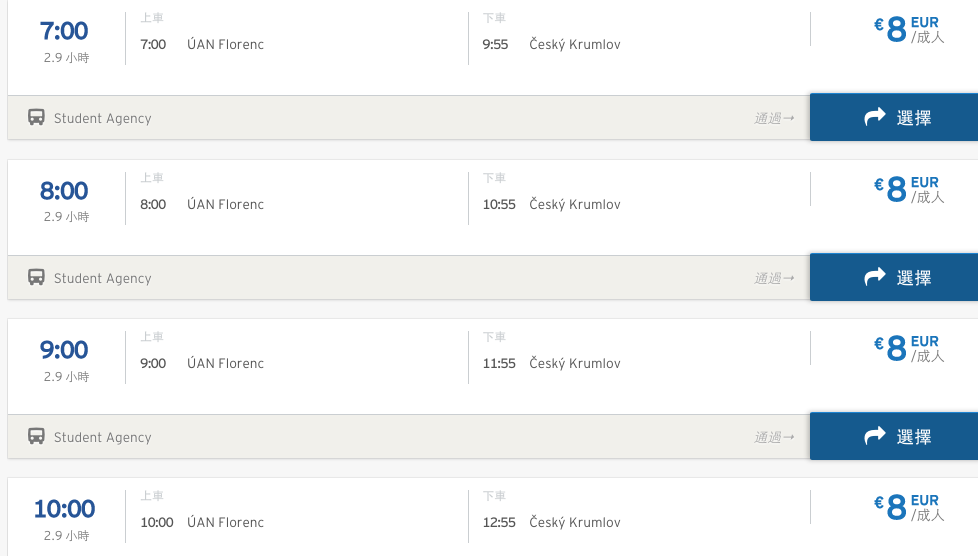Click the €8 EUR price of 7:00 trip
The height and width of the screenshot is (556, 978).
pyautogui.click(x=909, y=29)
